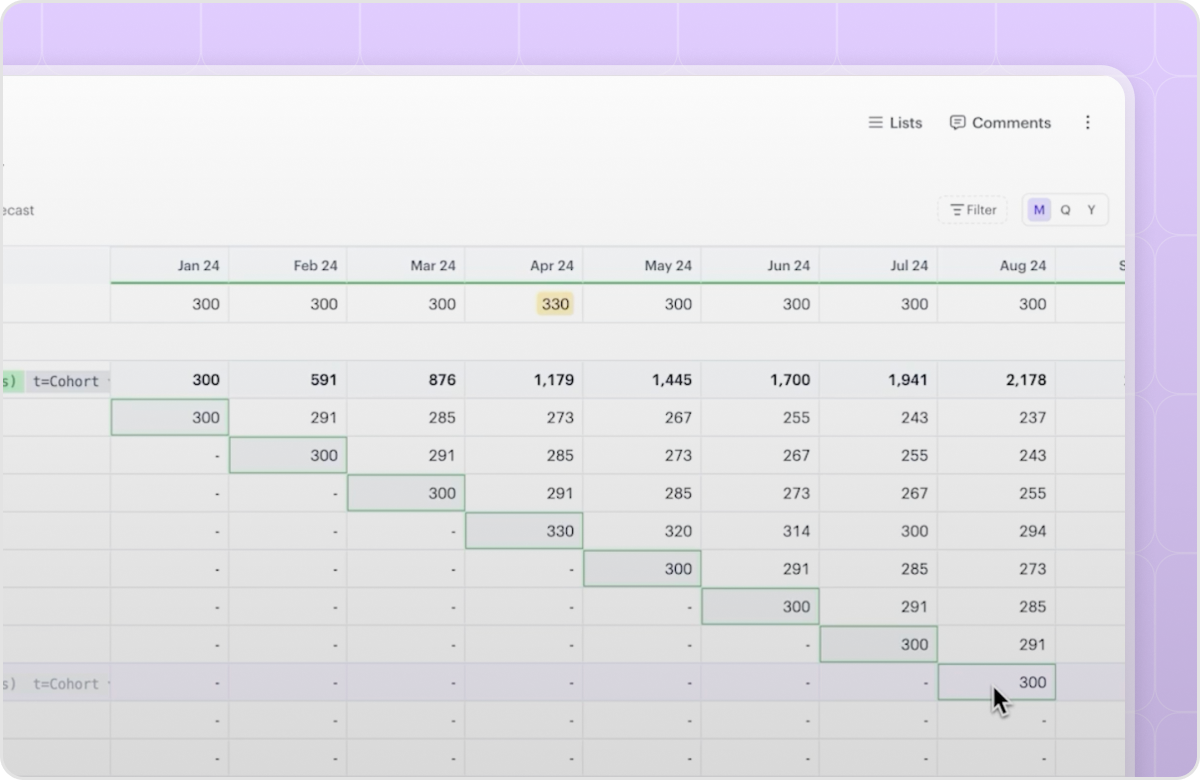Select outlined cohort cell 330 under Apr 24
Viewport: 1200px width, 780px height.
[x=524, y=531]
